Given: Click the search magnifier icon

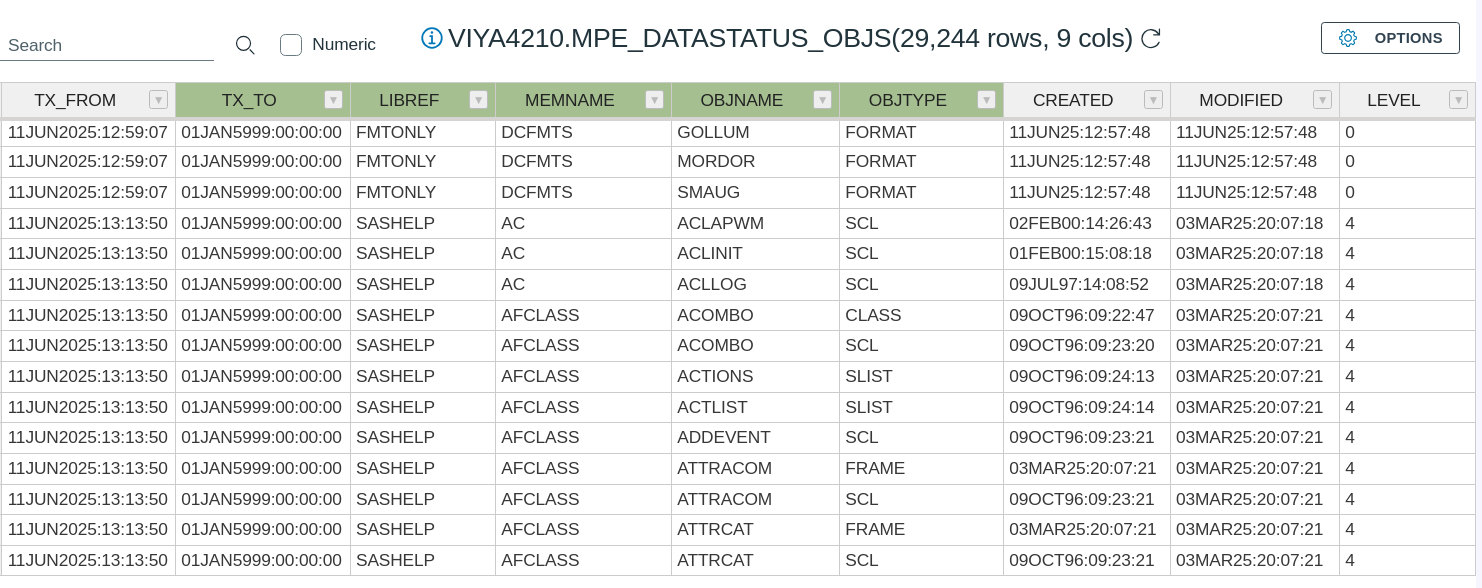Looking at the screenshot, I should coord(245,45).
